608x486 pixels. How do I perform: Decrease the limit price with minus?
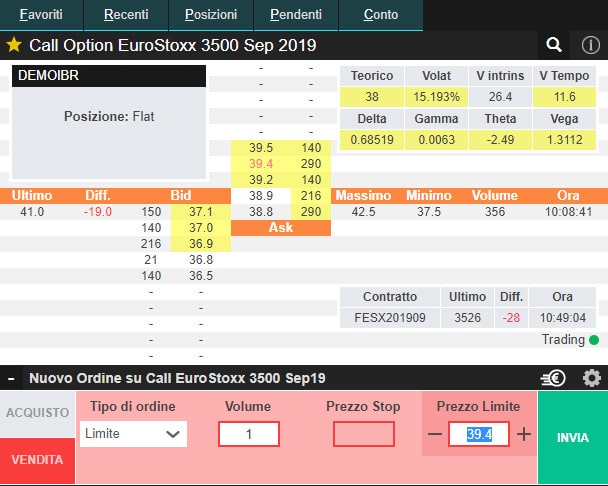(435, 434)
